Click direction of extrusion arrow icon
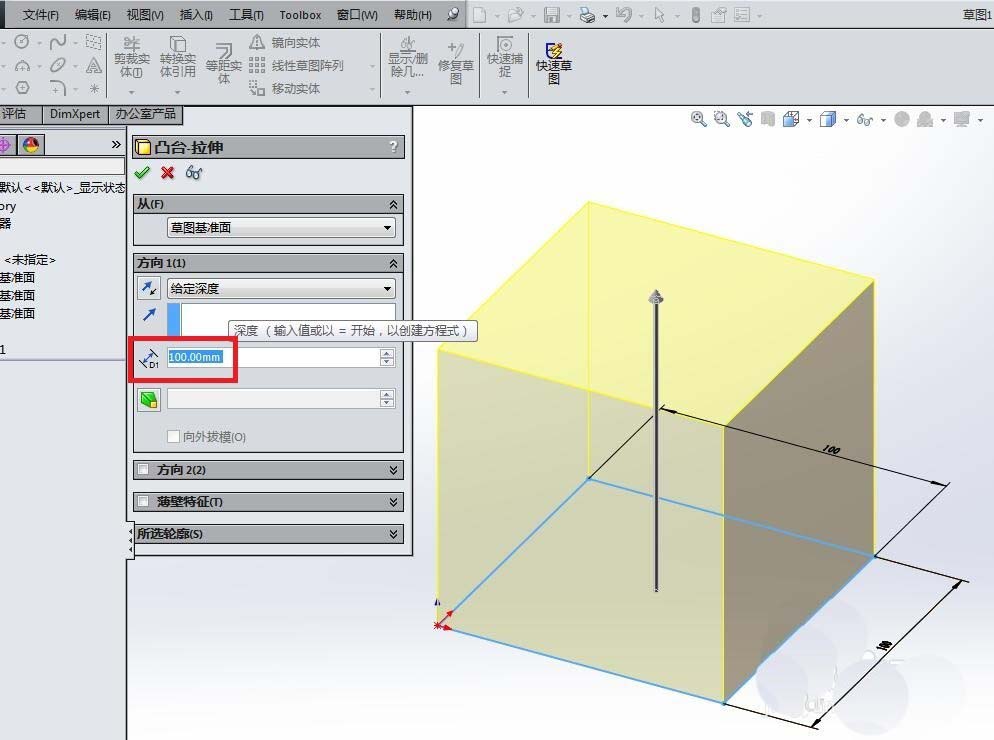The height and width of the screenshot is (740, 994). [x=150, y=314]
